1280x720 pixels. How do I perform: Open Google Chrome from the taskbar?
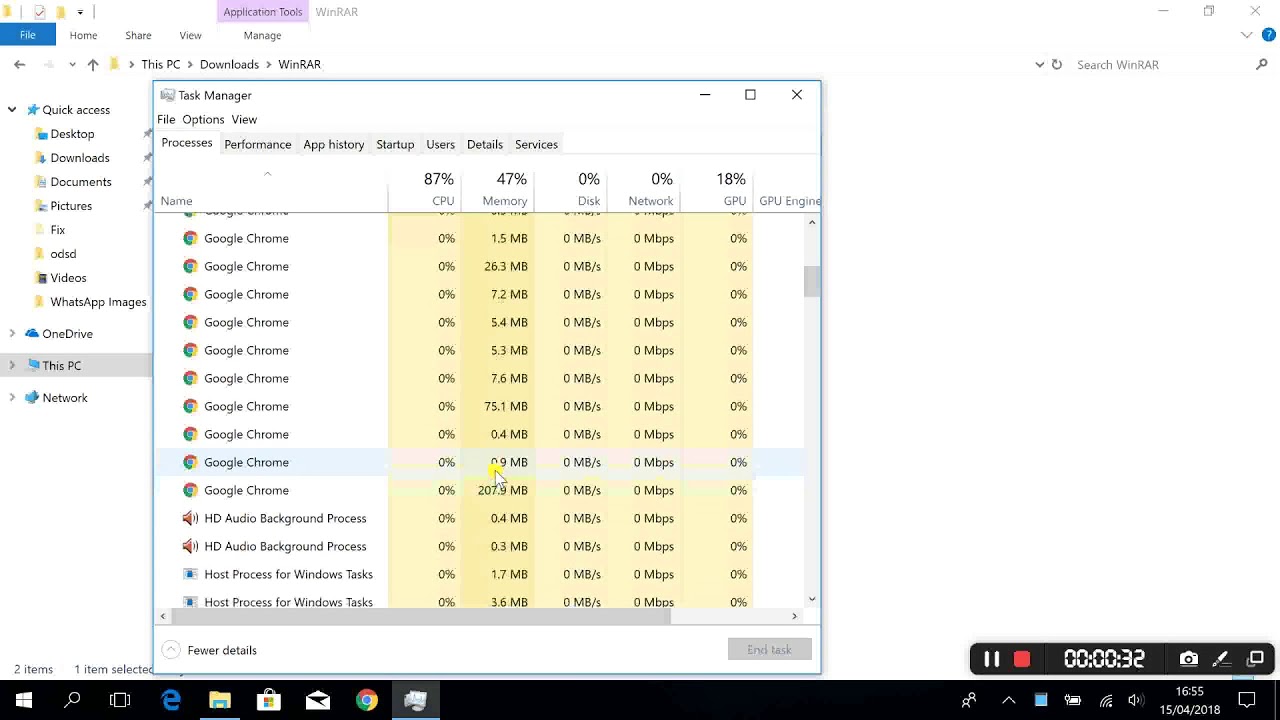coord(367,700)
